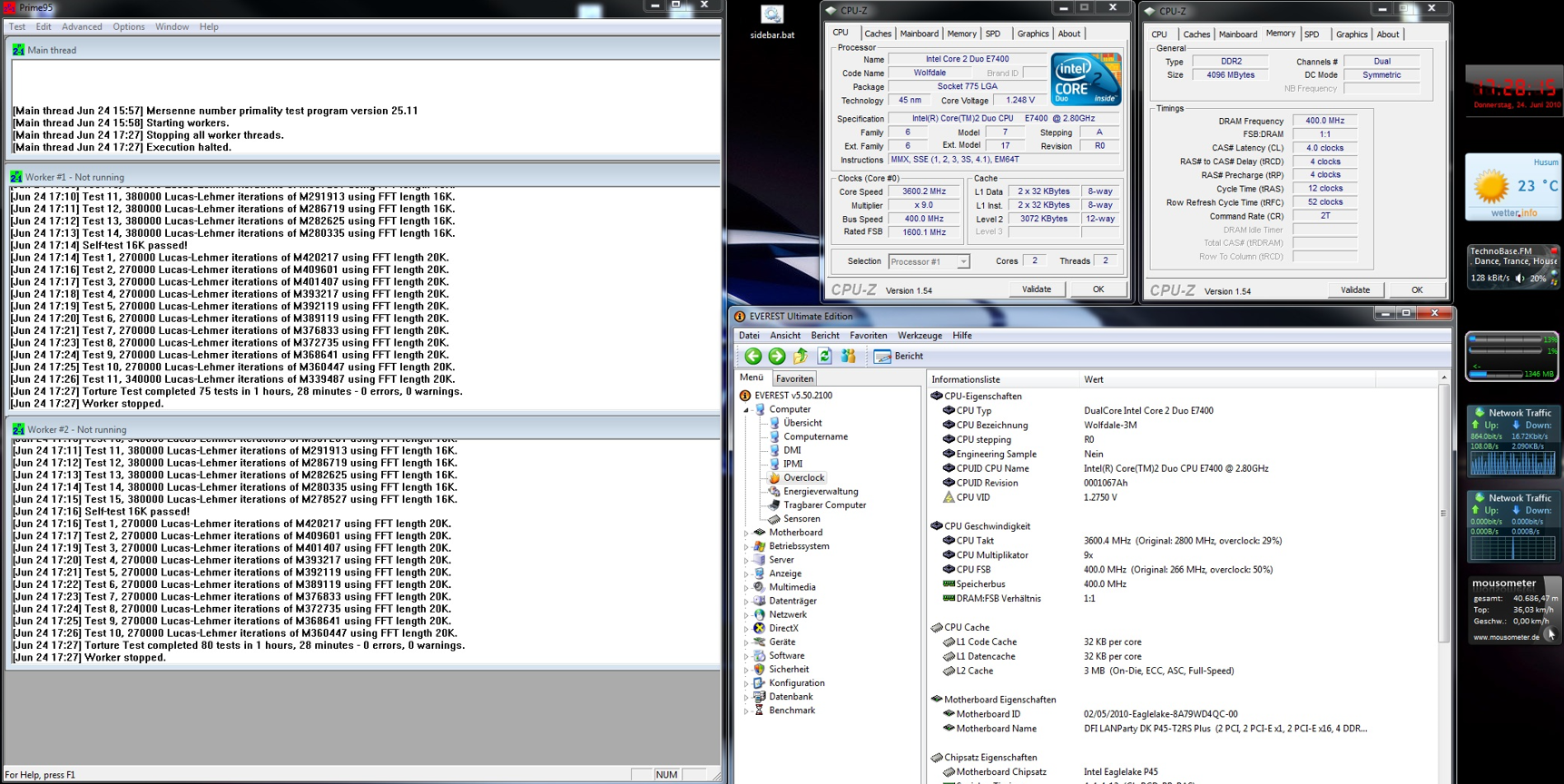Click OK in the right CPU-Z window
Screen dimensions: 1564x784
pos(1417,289)
